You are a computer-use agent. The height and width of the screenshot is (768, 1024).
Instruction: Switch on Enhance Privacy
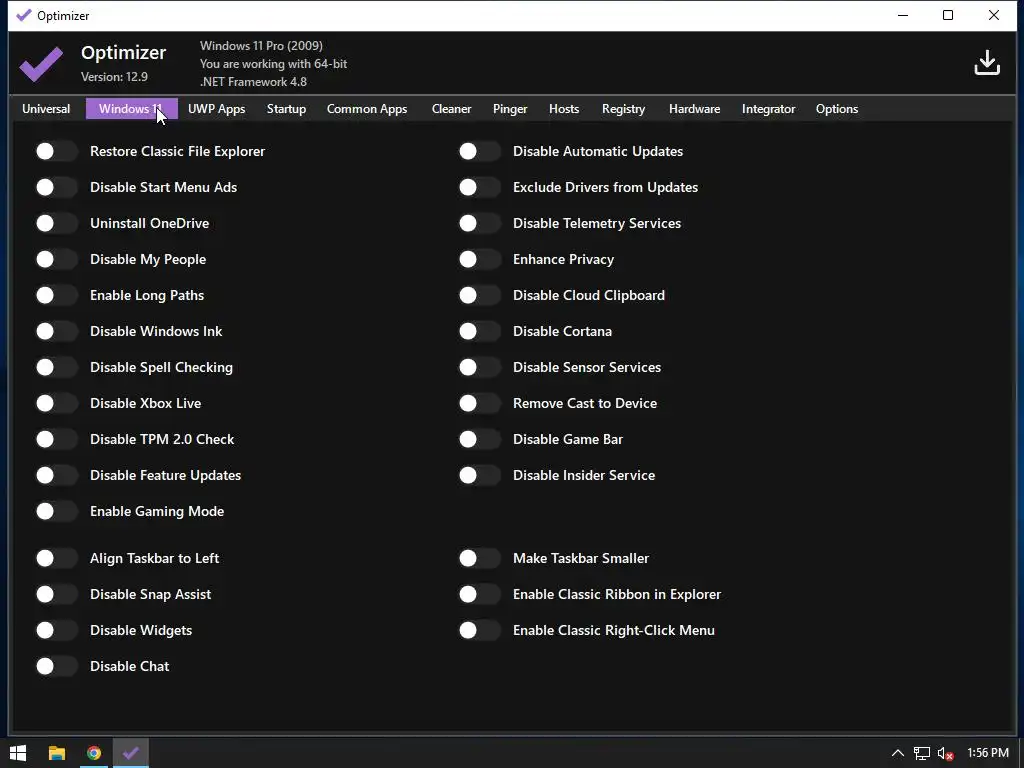click(479, 259)
